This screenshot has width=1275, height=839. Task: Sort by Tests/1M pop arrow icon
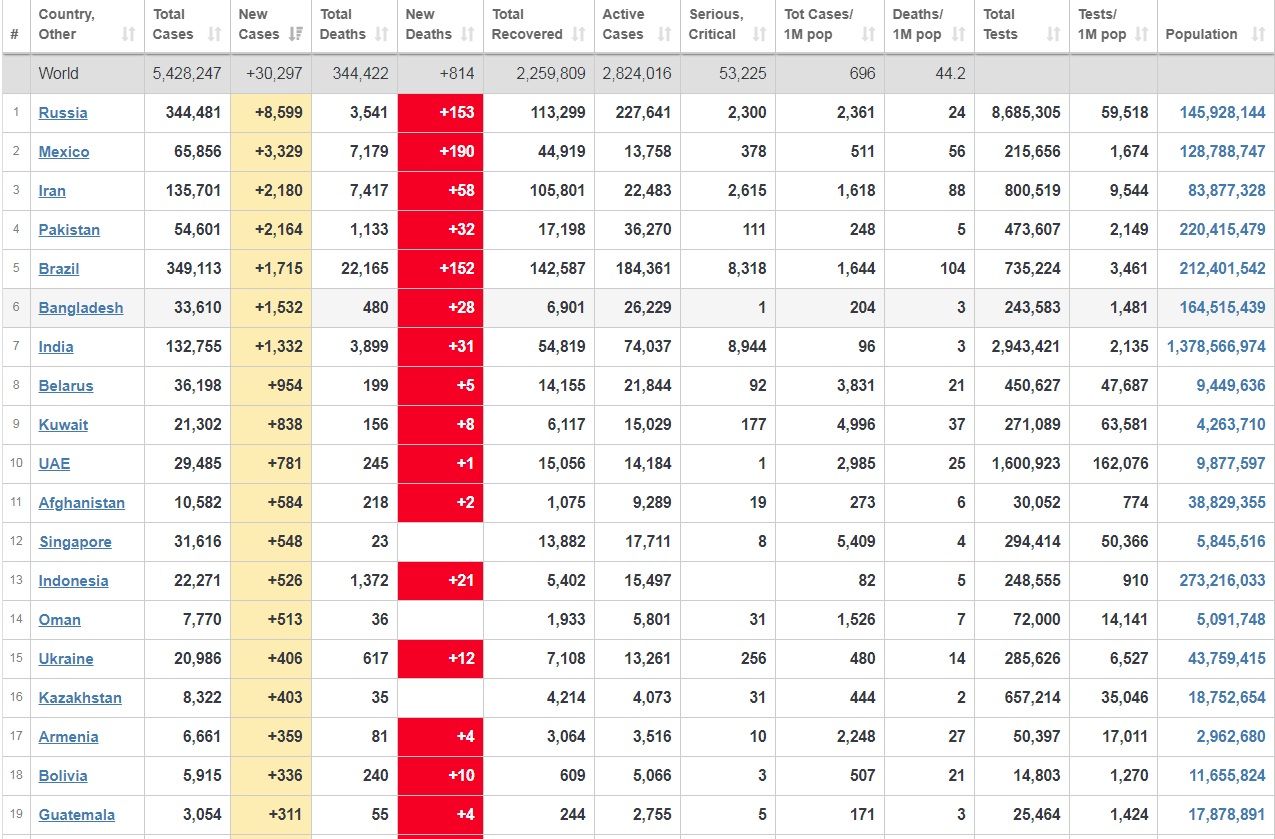pos(1141,34)
